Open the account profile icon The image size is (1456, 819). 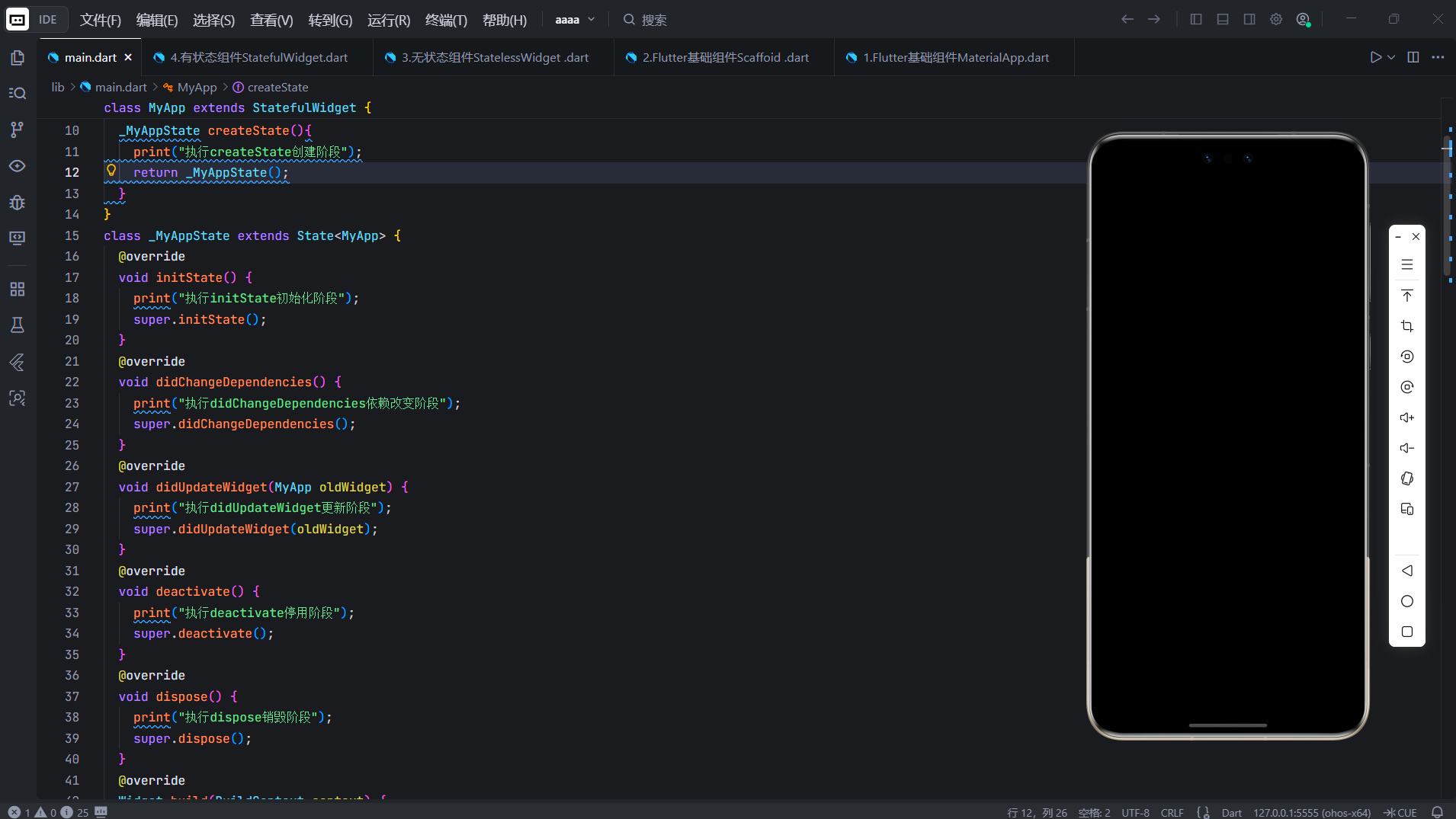point(1304,20)
